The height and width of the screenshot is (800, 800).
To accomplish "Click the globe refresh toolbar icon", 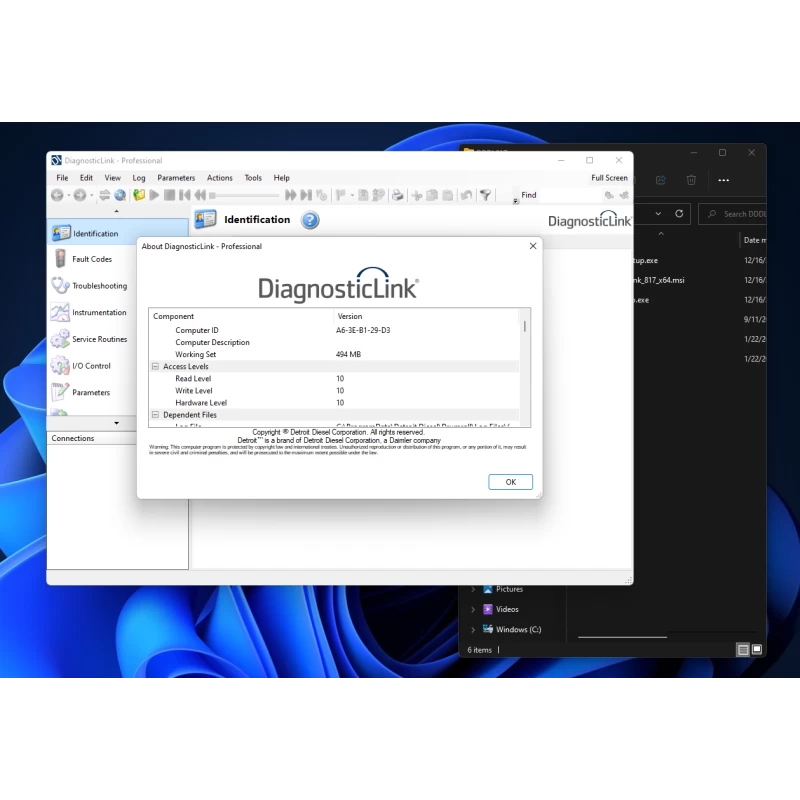I will [120, 195].
